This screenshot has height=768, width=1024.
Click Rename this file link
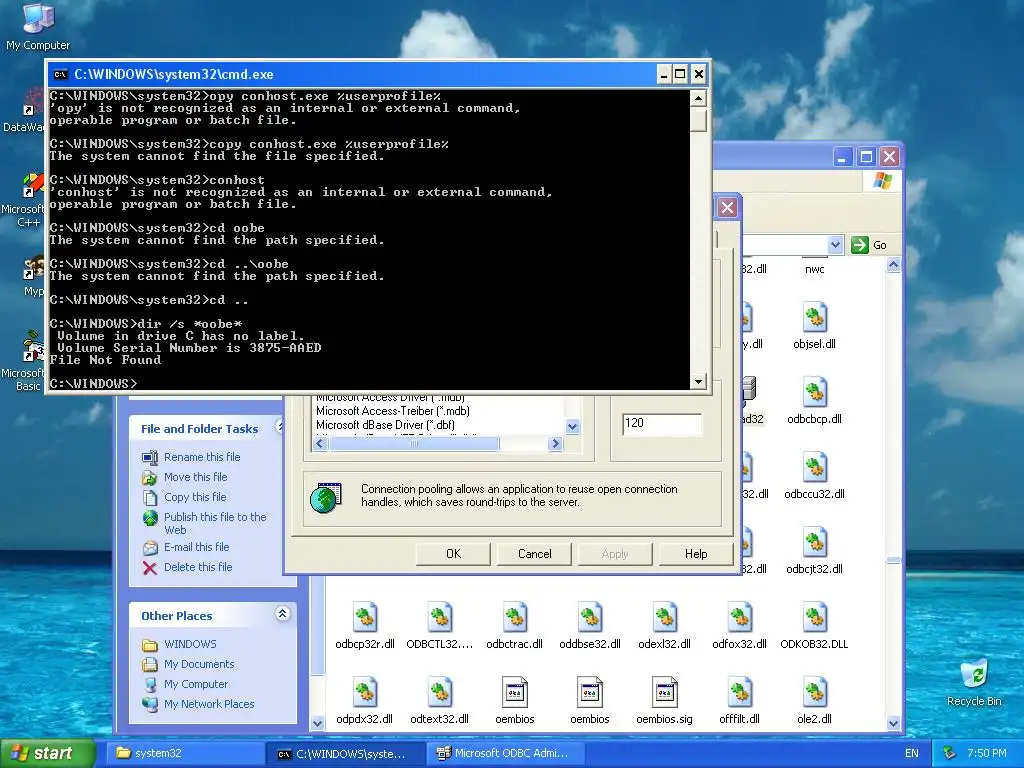[202, 457]
